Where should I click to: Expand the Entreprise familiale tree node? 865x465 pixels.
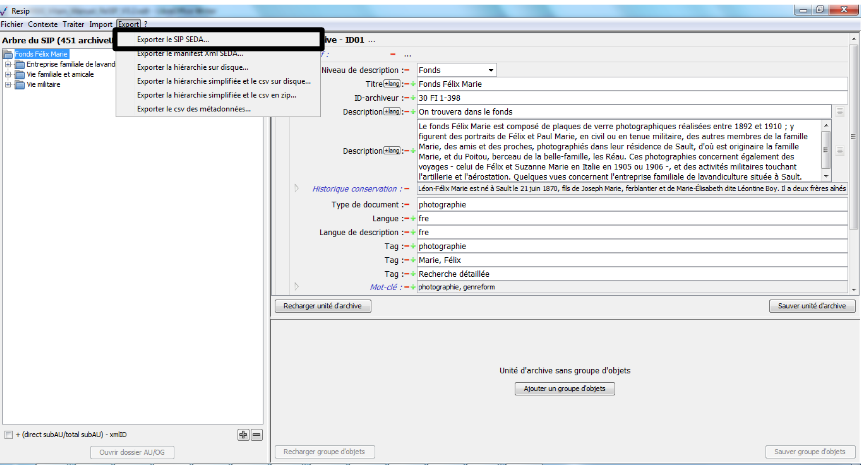(x=7, y=64)
